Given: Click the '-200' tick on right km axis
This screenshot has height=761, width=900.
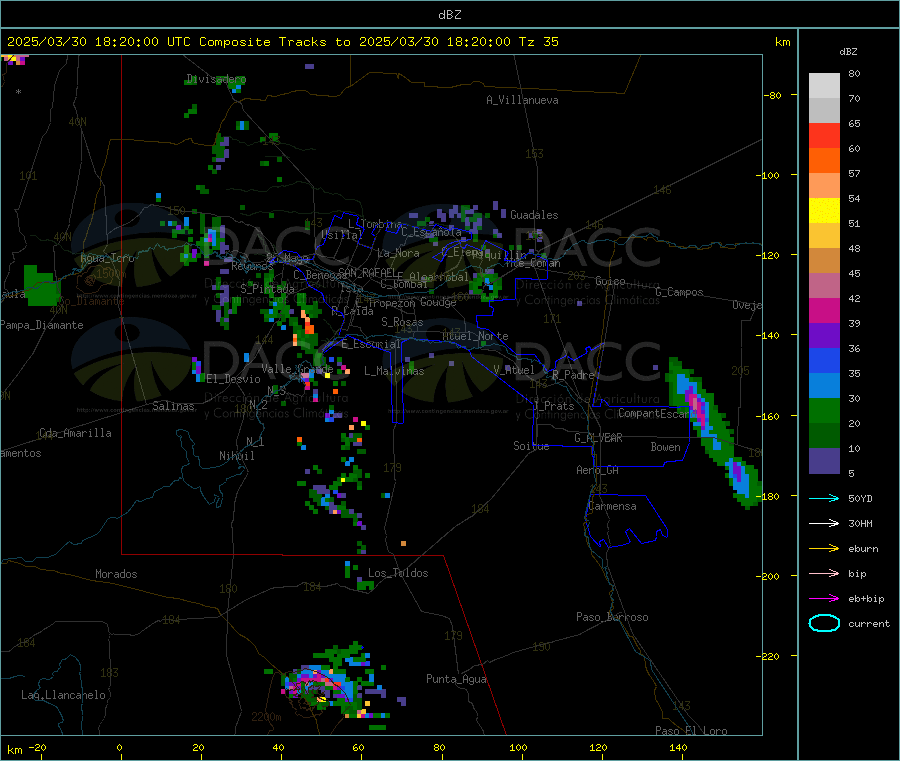Looking at the screenshot, I should pos(767,576).
